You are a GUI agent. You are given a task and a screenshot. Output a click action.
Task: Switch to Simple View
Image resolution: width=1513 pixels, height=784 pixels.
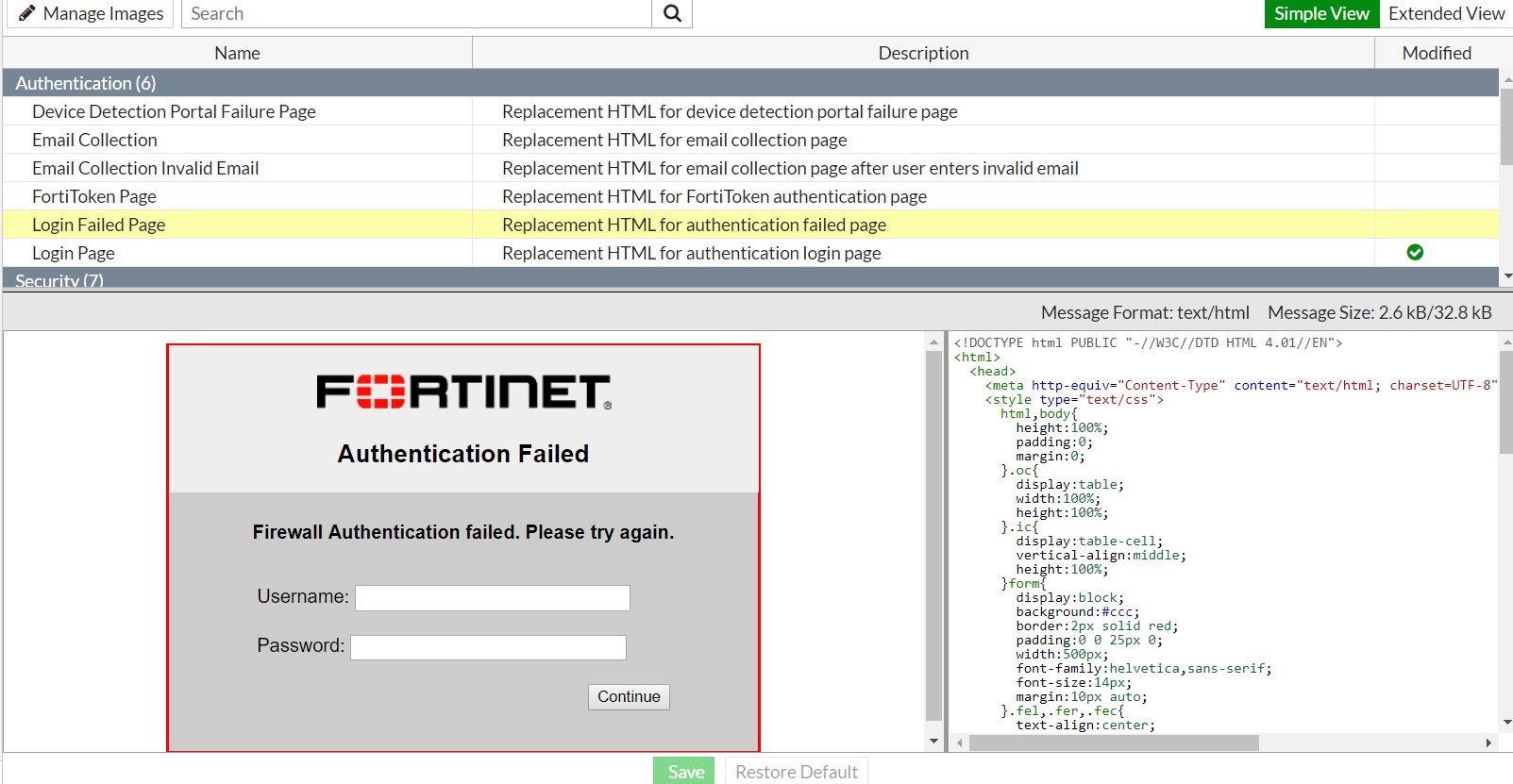(x=1321, y=13)
